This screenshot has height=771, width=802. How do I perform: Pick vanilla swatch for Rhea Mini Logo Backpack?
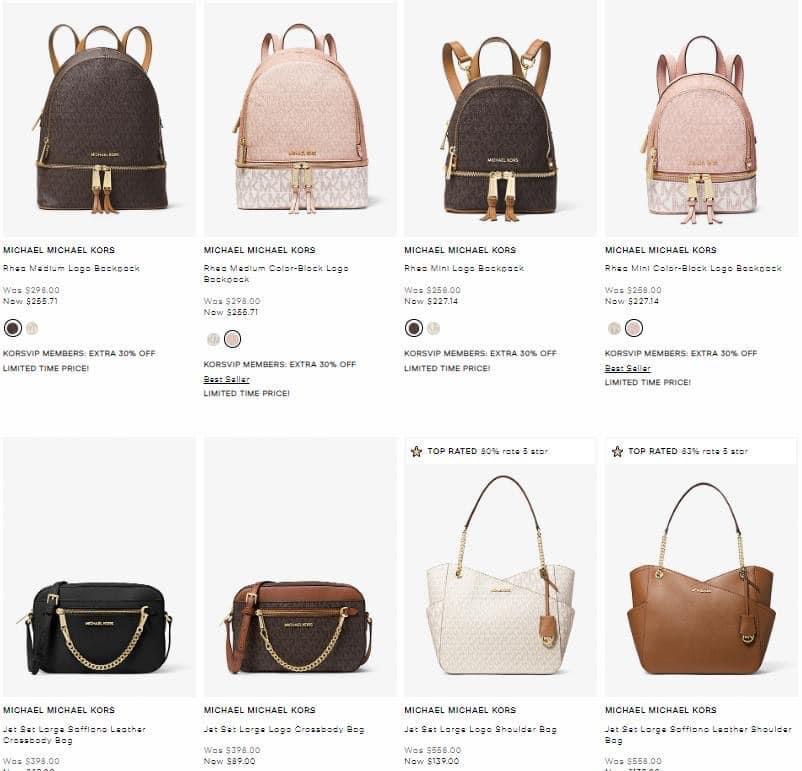433,328
